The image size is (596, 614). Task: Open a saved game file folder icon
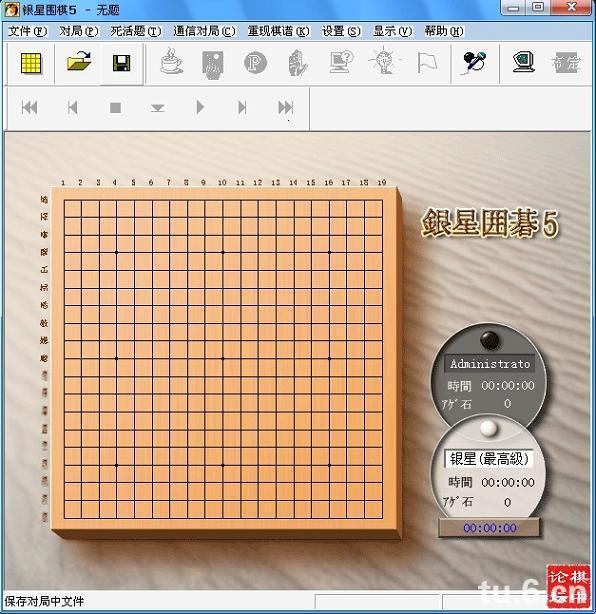tap(78, 62)
